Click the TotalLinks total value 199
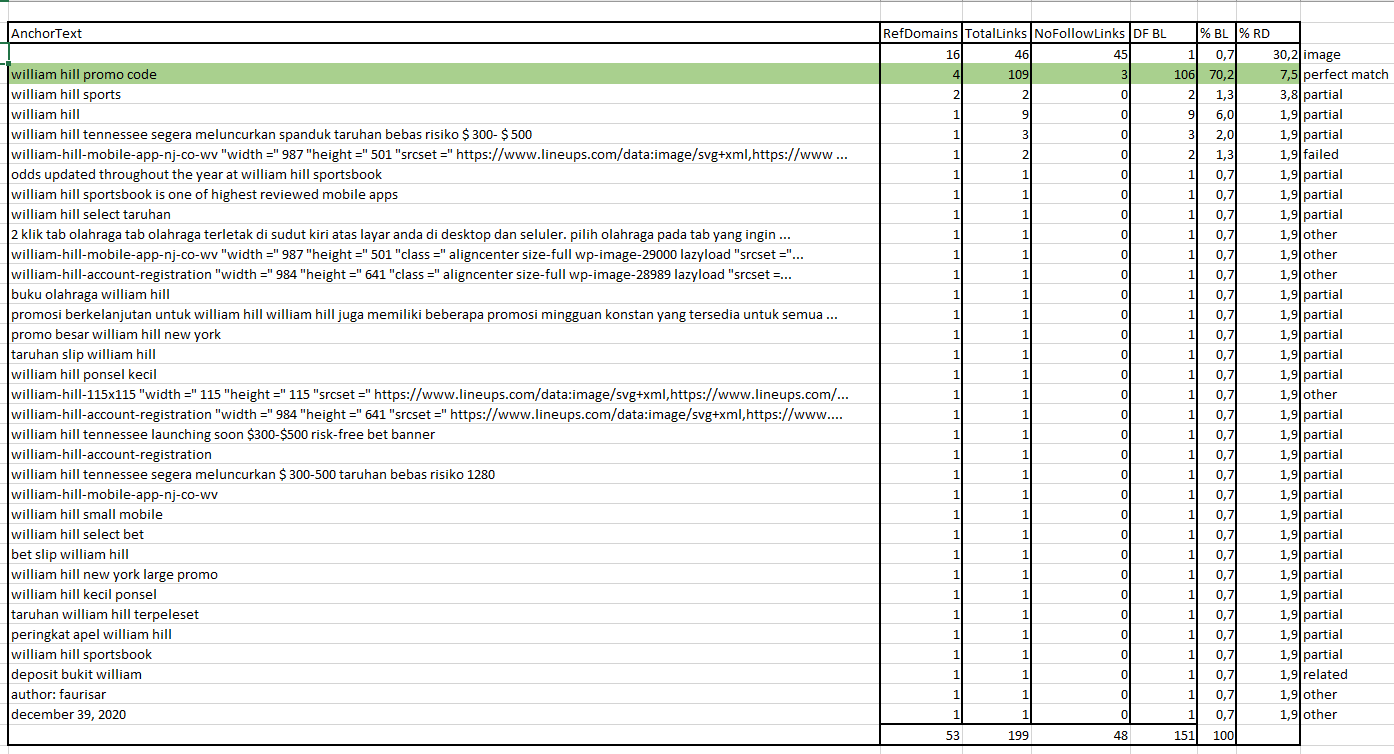 click(x=996, y=735)
